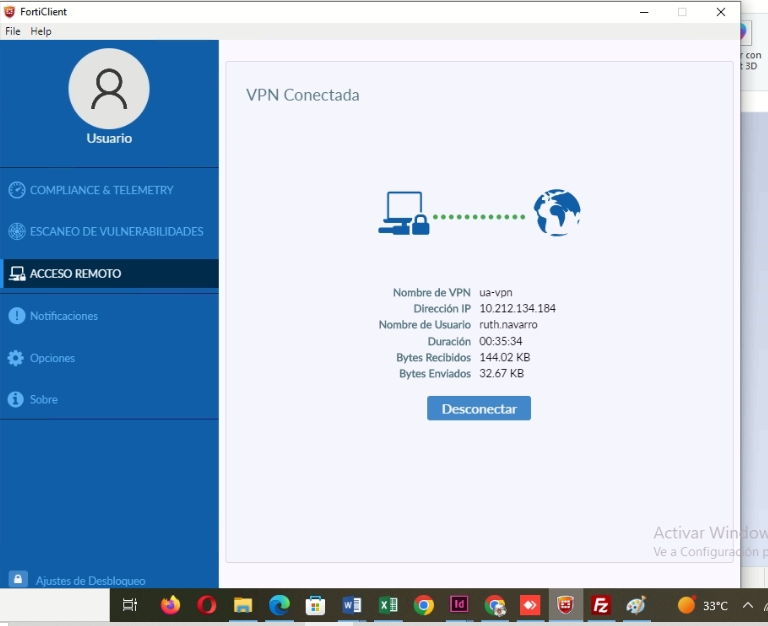Click the username ruth.navarro

tap(508, 325)
